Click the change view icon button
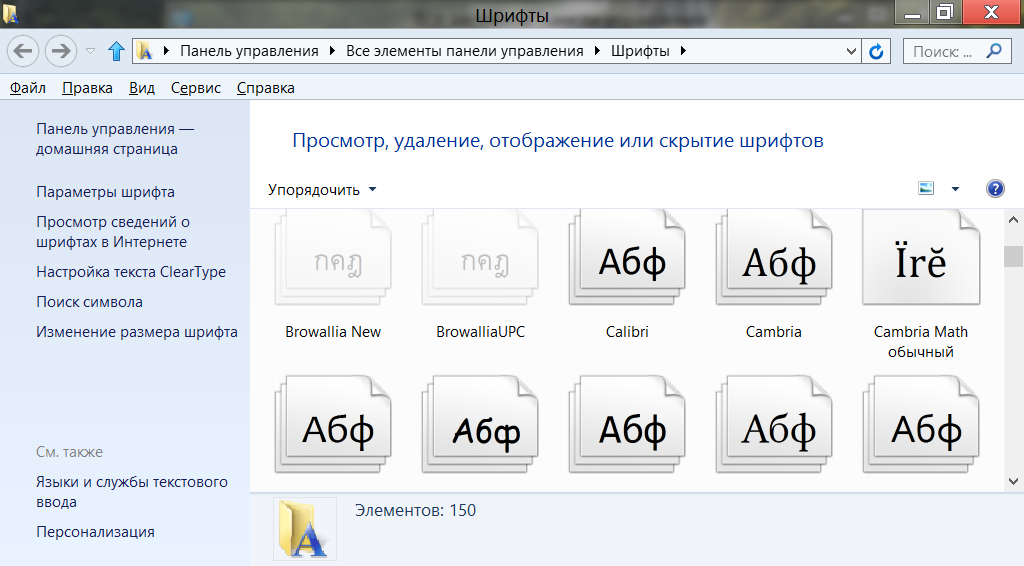The height and width of the screenshot is (566, 1024). (x=926, y=189)
